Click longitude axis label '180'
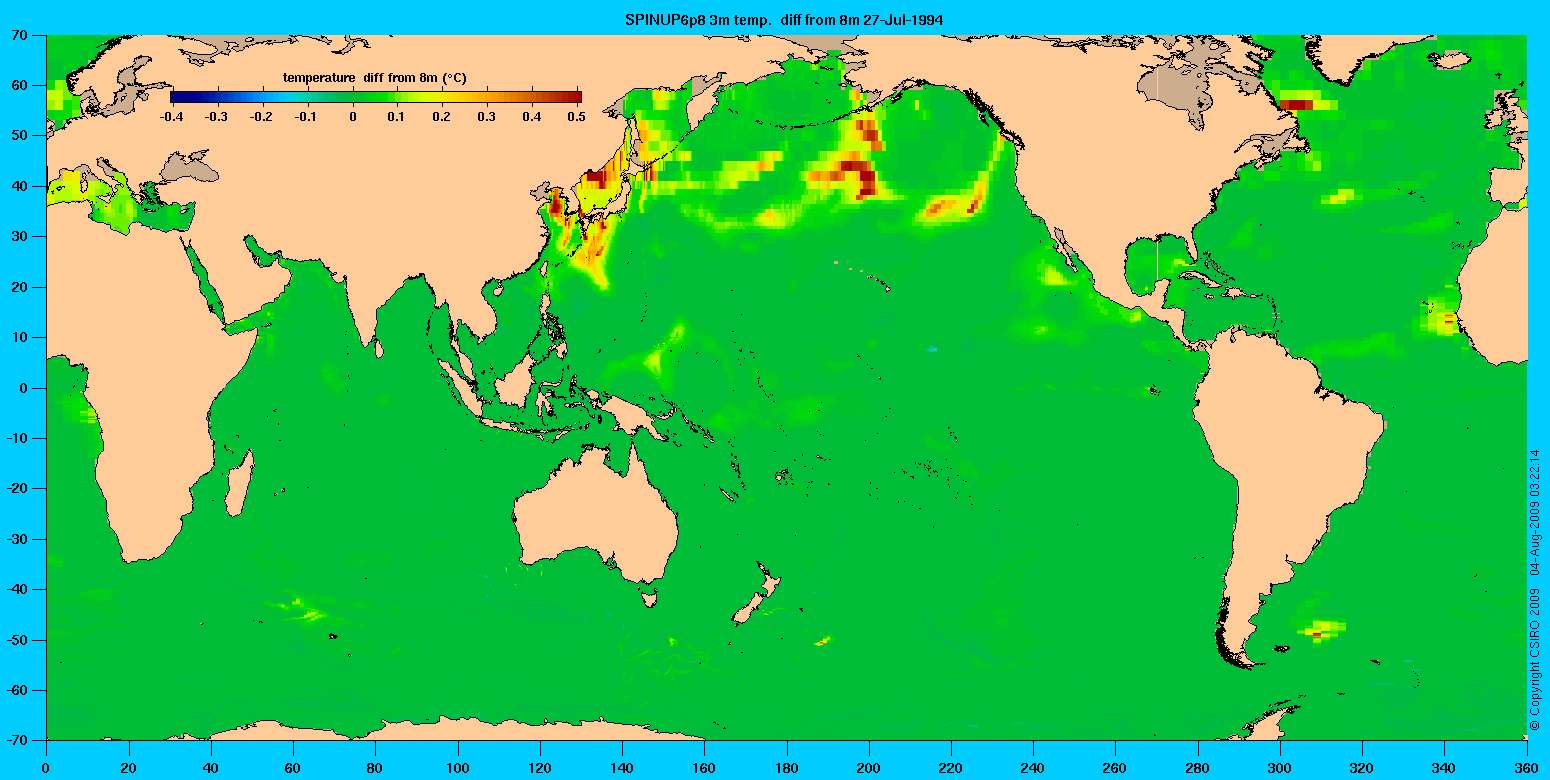The image size is (1550, 780). (786, 769)
